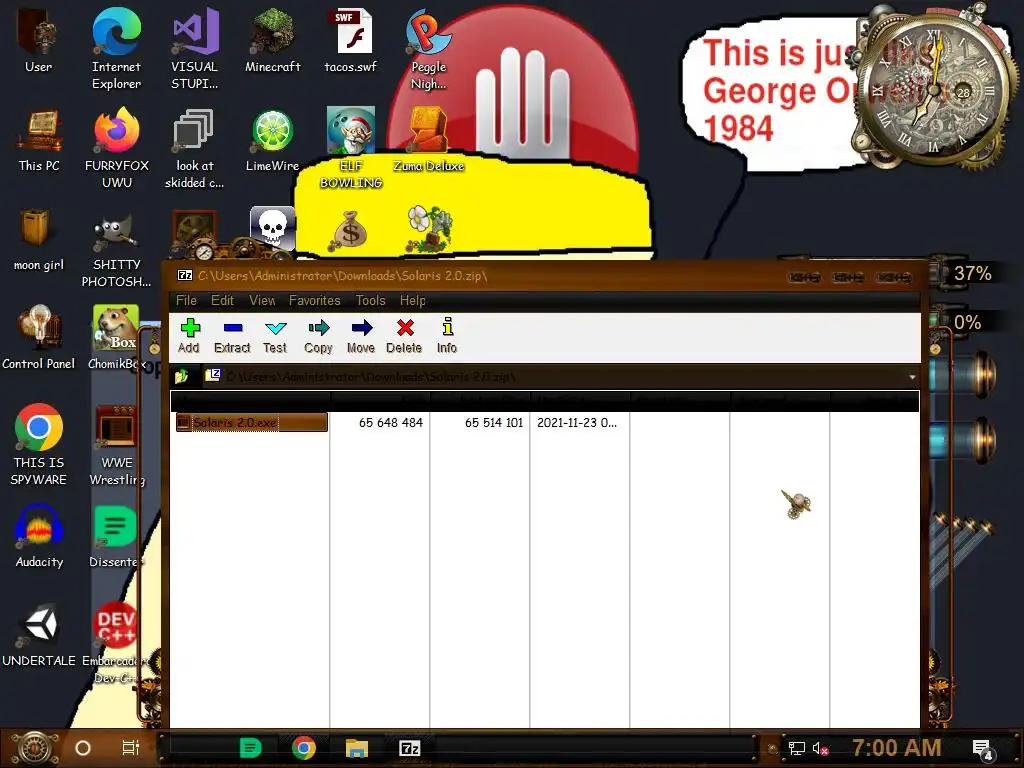
Task: Open File Explorer from taskbar
Action: (x=357, y=748)
